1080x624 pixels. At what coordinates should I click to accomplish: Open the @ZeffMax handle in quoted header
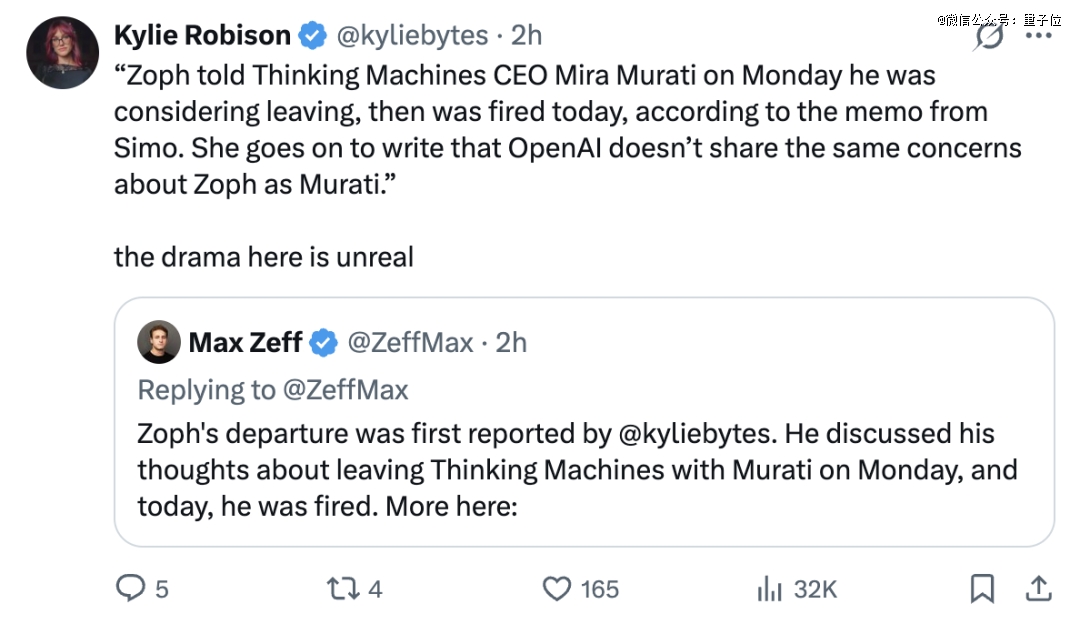pos(410,343)
